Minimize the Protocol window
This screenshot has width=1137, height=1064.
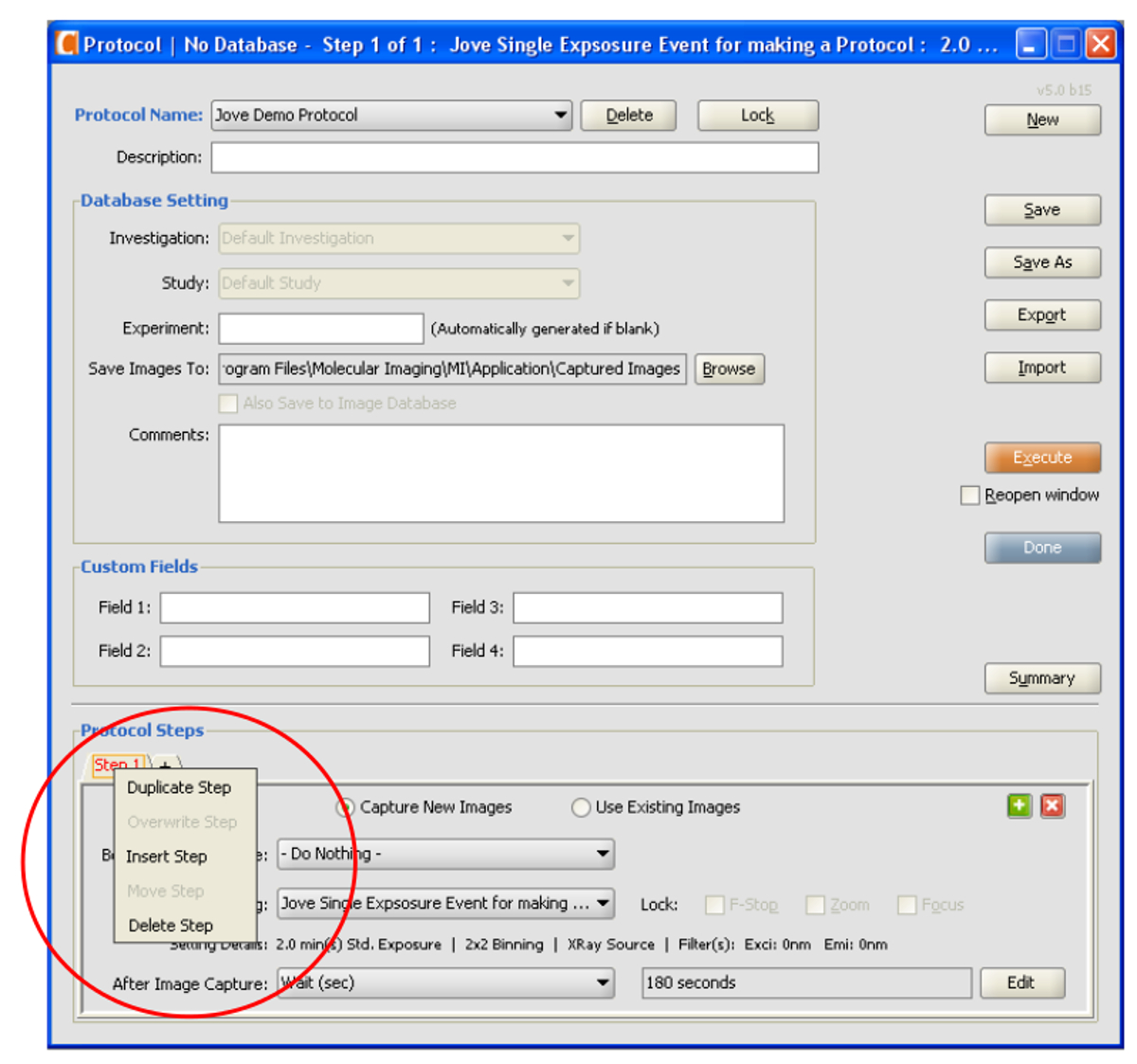click(x=1031, y=44)
